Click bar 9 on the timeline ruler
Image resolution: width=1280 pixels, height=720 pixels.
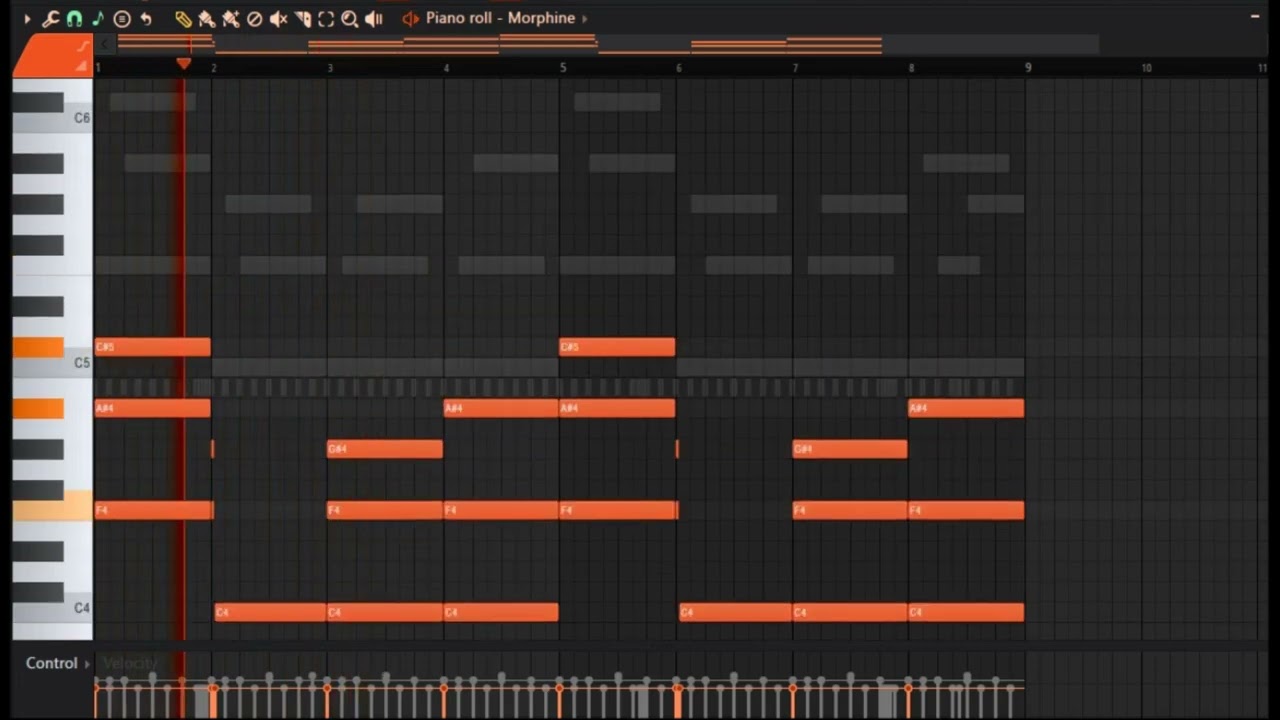click(x=1028, y=67)
